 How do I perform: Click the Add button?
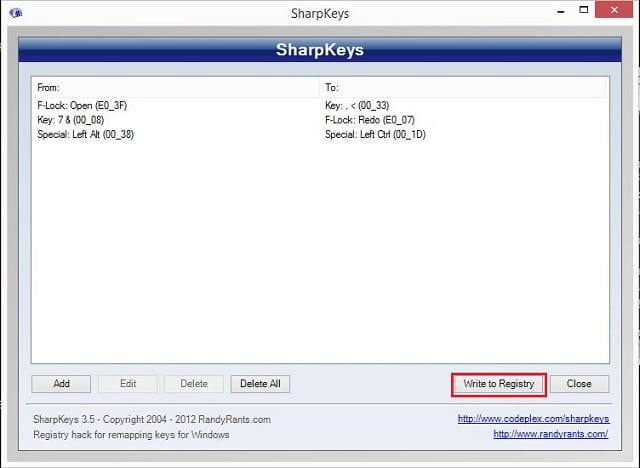click(x=61, y=384)
